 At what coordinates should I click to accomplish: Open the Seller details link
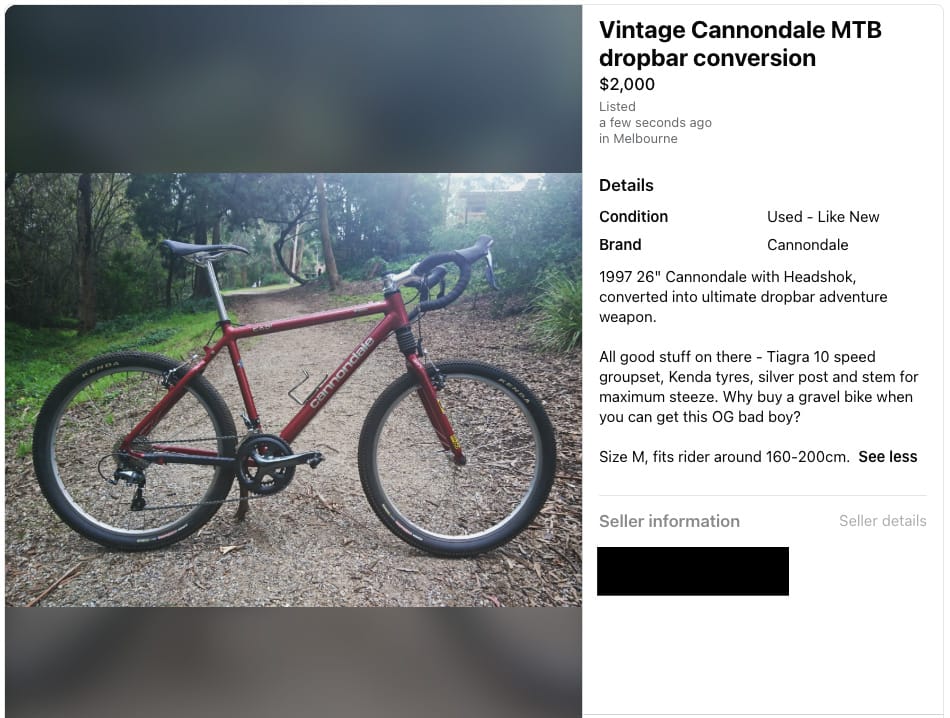click(x=882, y=521)
